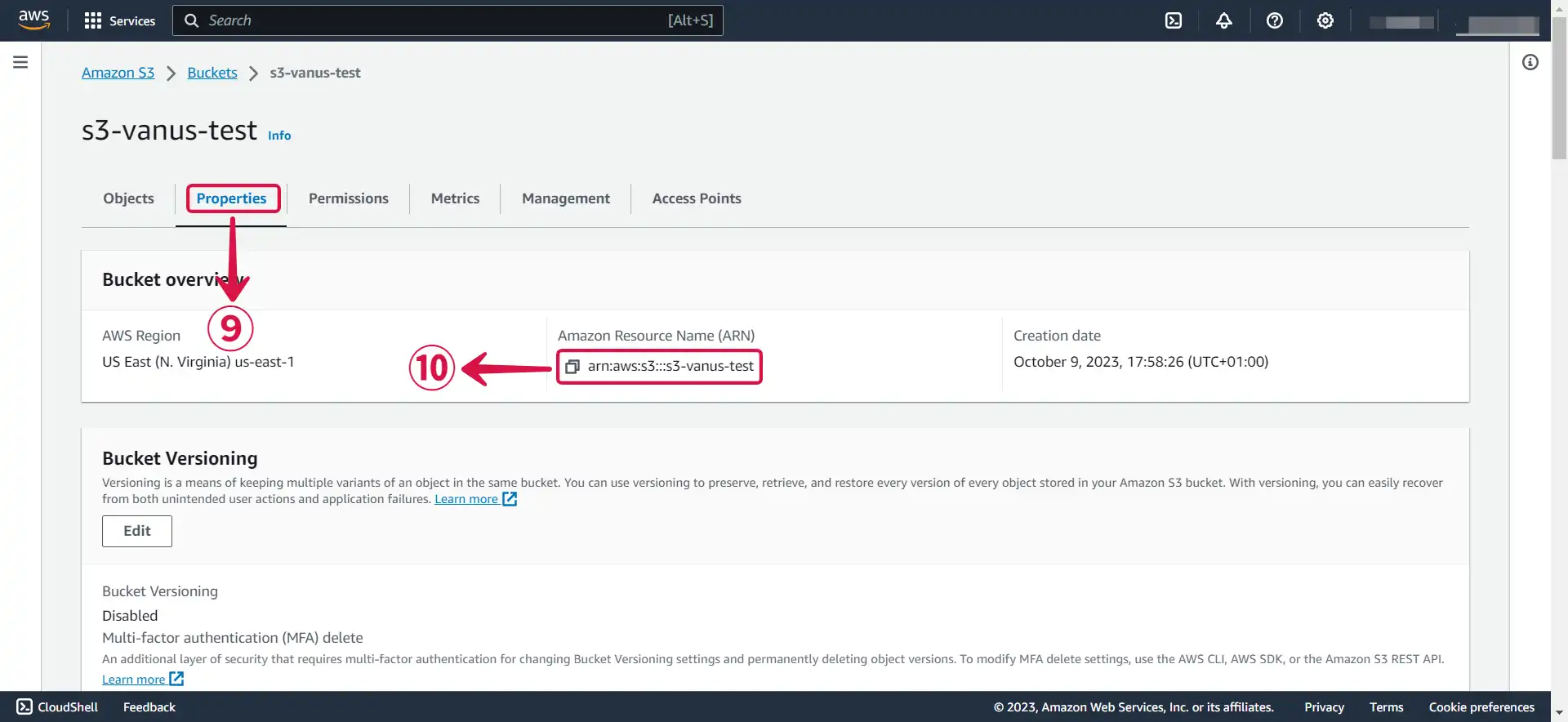This screenshot has width=1568, height=722.
Task: Click the US East (N. Virginia) us-east-1 value
Action: point(198,362)
